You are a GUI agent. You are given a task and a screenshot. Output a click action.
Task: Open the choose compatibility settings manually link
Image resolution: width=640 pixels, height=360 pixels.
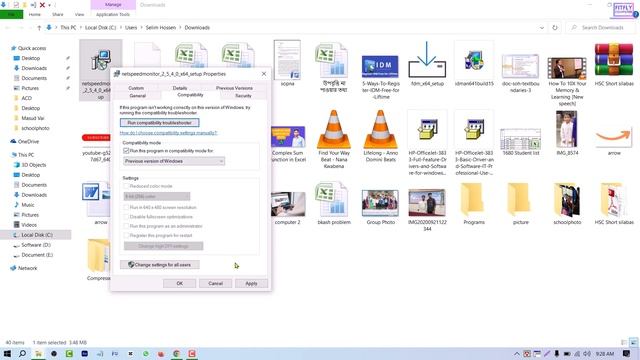click(168, 133)
